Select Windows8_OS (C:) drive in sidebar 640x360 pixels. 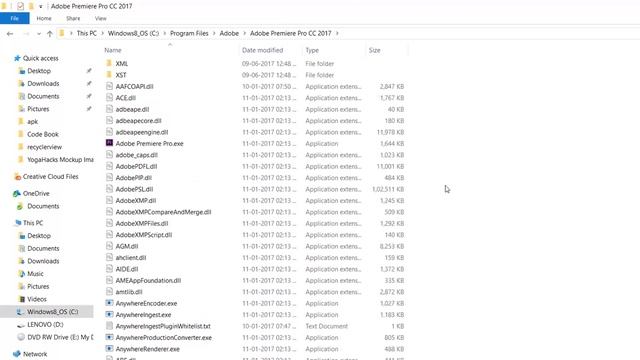[52, 312]
